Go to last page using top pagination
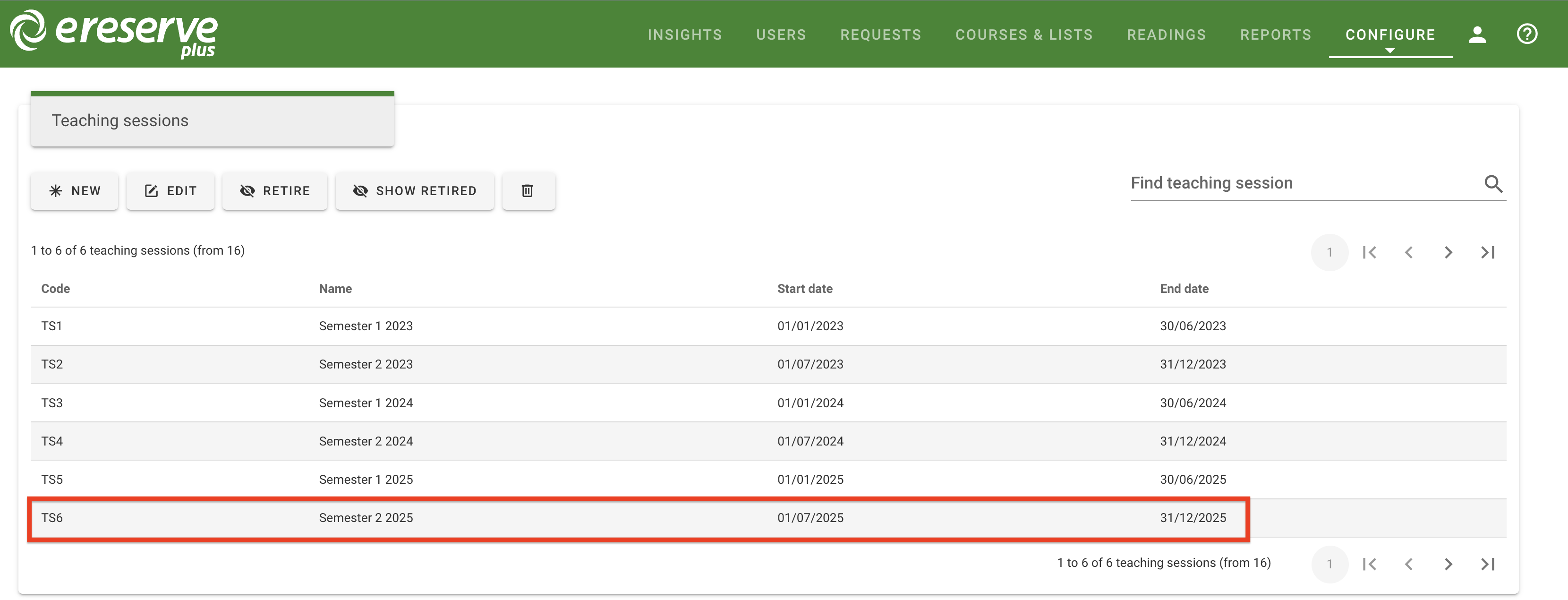The width and height of the screenshot is (1568, 600). coord(1487,252)
